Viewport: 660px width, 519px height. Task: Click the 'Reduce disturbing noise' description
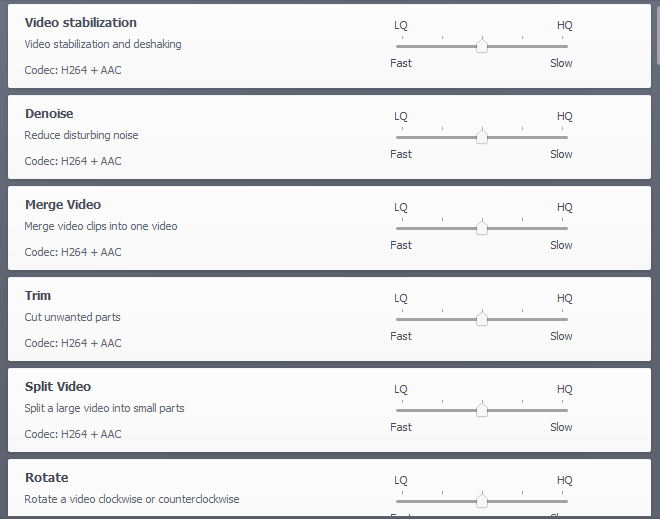tap(81, 135)
